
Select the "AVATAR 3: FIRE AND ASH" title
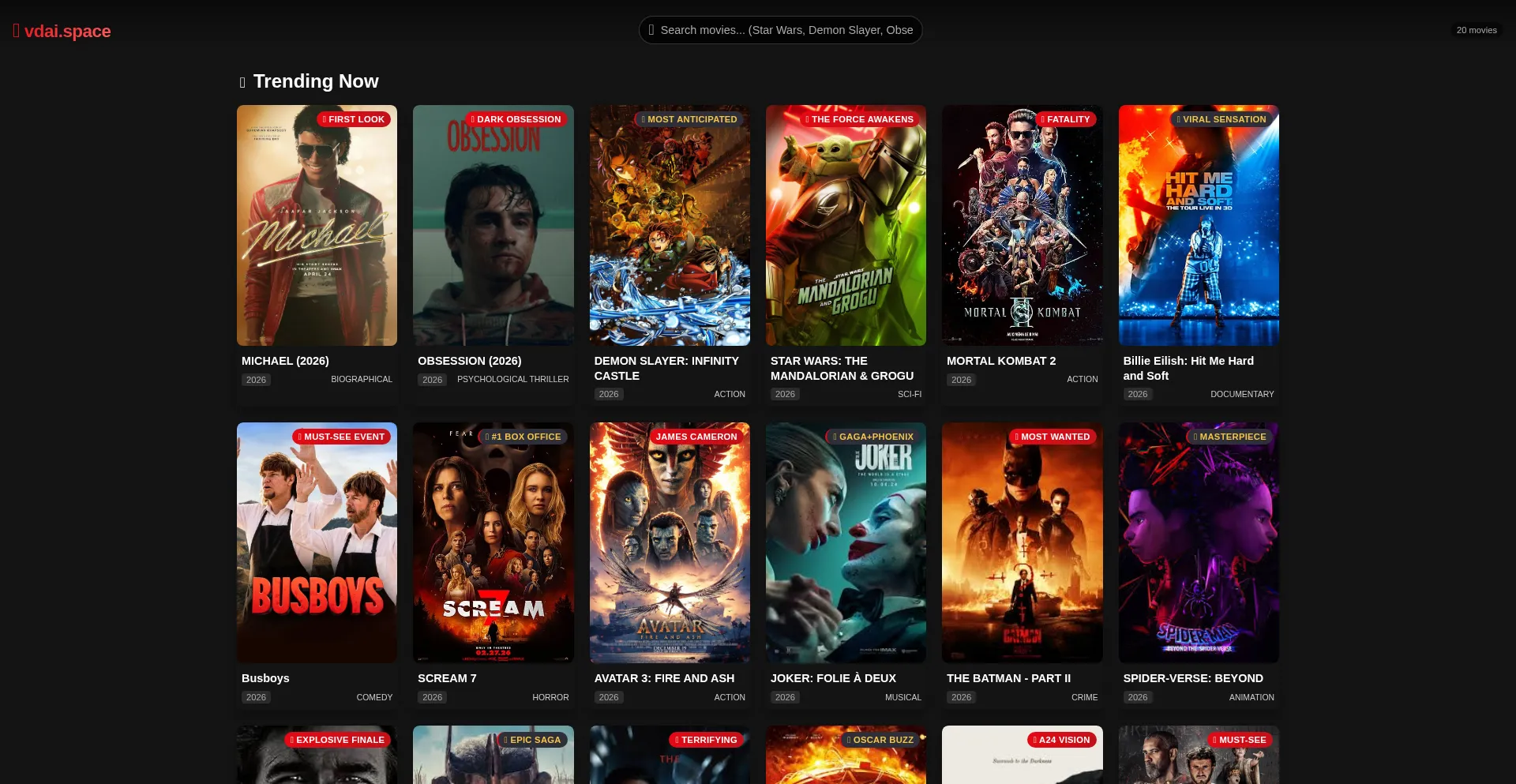pyautogui.click(x=664, y=678)
